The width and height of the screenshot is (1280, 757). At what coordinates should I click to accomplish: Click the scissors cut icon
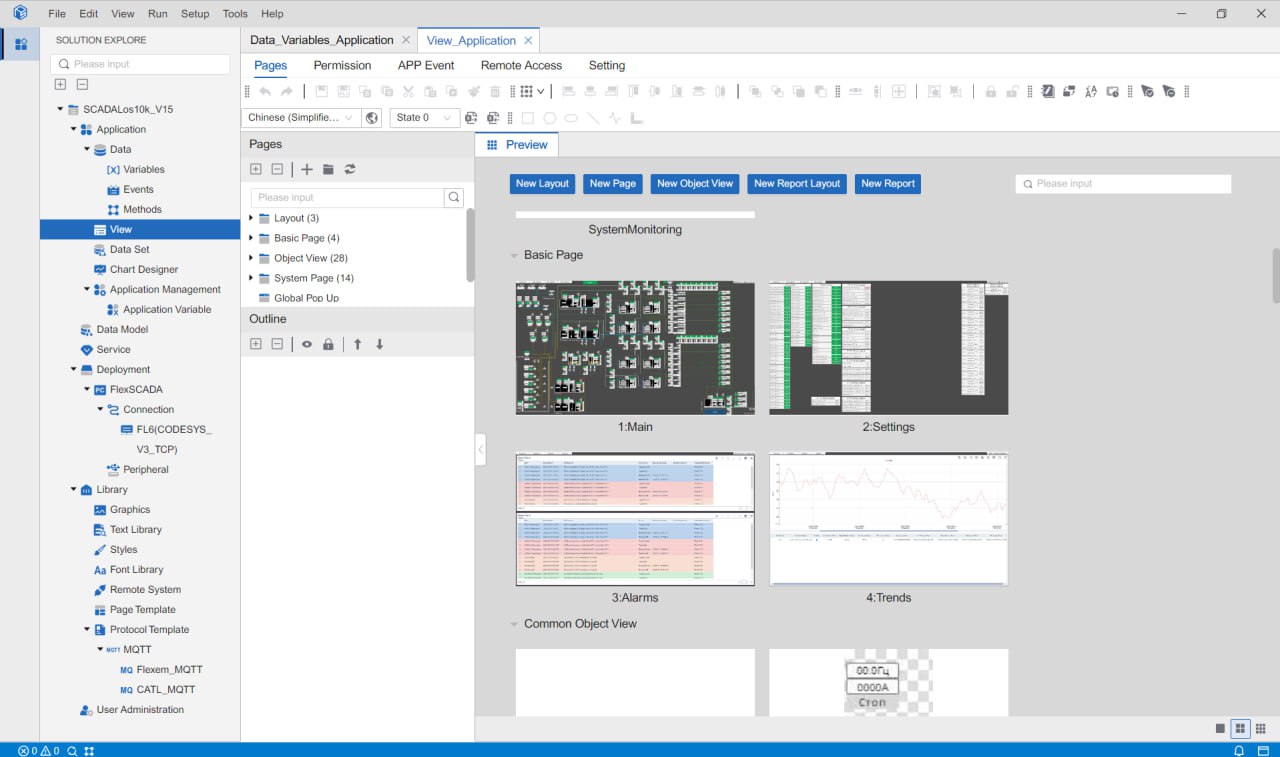(409, 91)
